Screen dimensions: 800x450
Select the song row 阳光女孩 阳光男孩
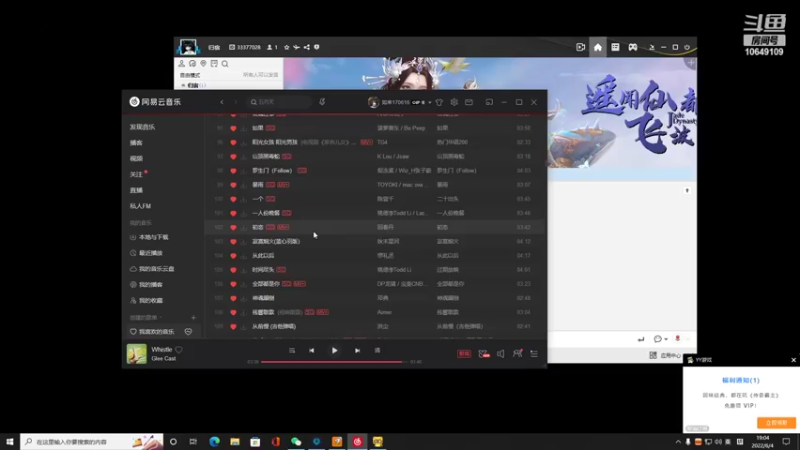coord(376,142)
